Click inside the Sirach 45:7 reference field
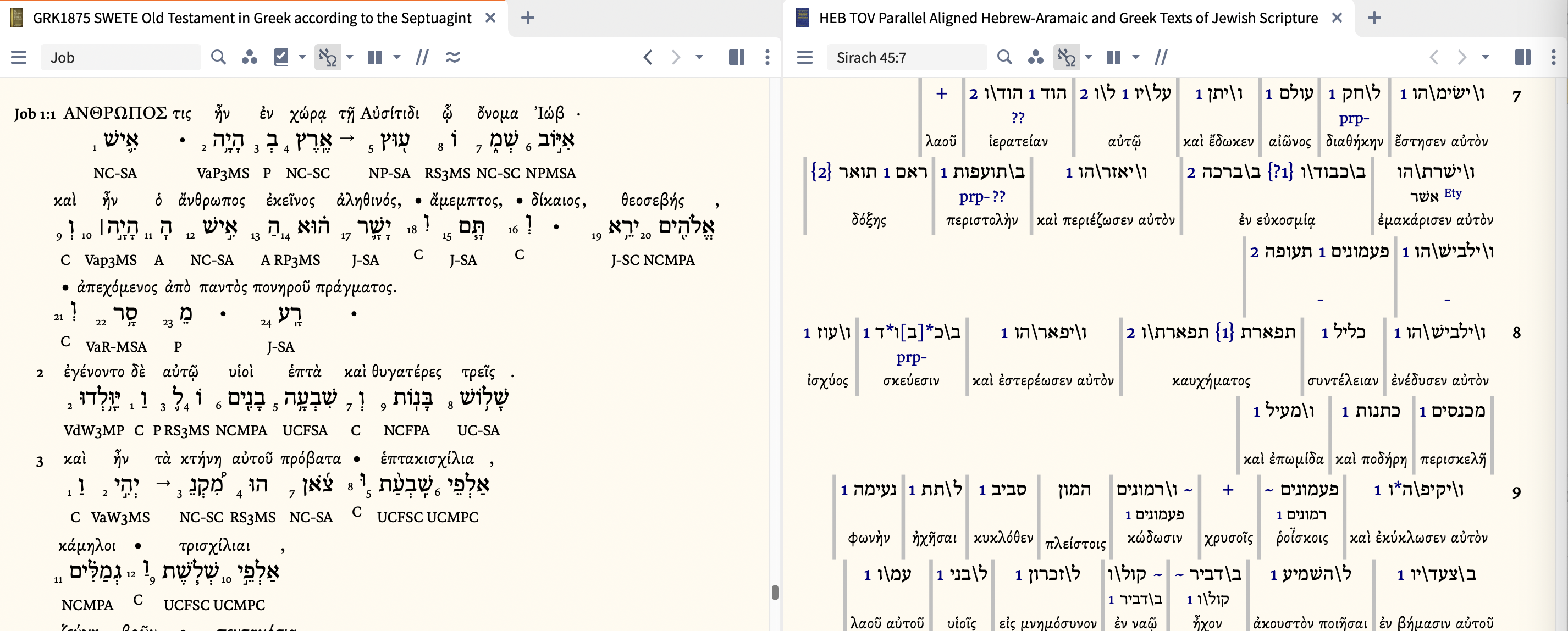 coord(907,57)
